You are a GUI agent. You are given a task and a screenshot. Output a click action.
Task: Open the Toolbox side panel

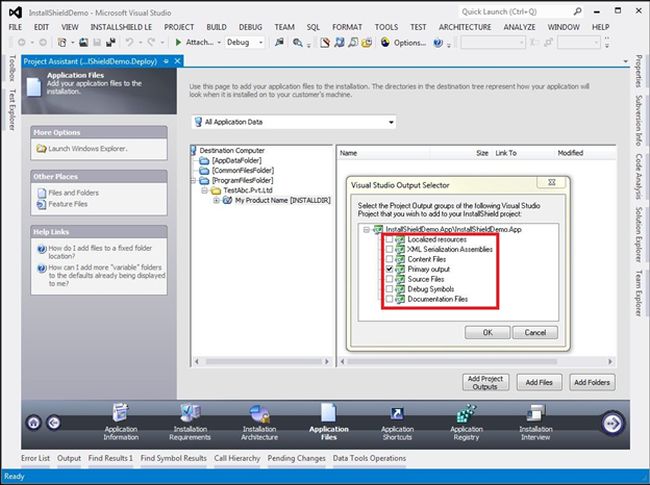pos(12,68)
